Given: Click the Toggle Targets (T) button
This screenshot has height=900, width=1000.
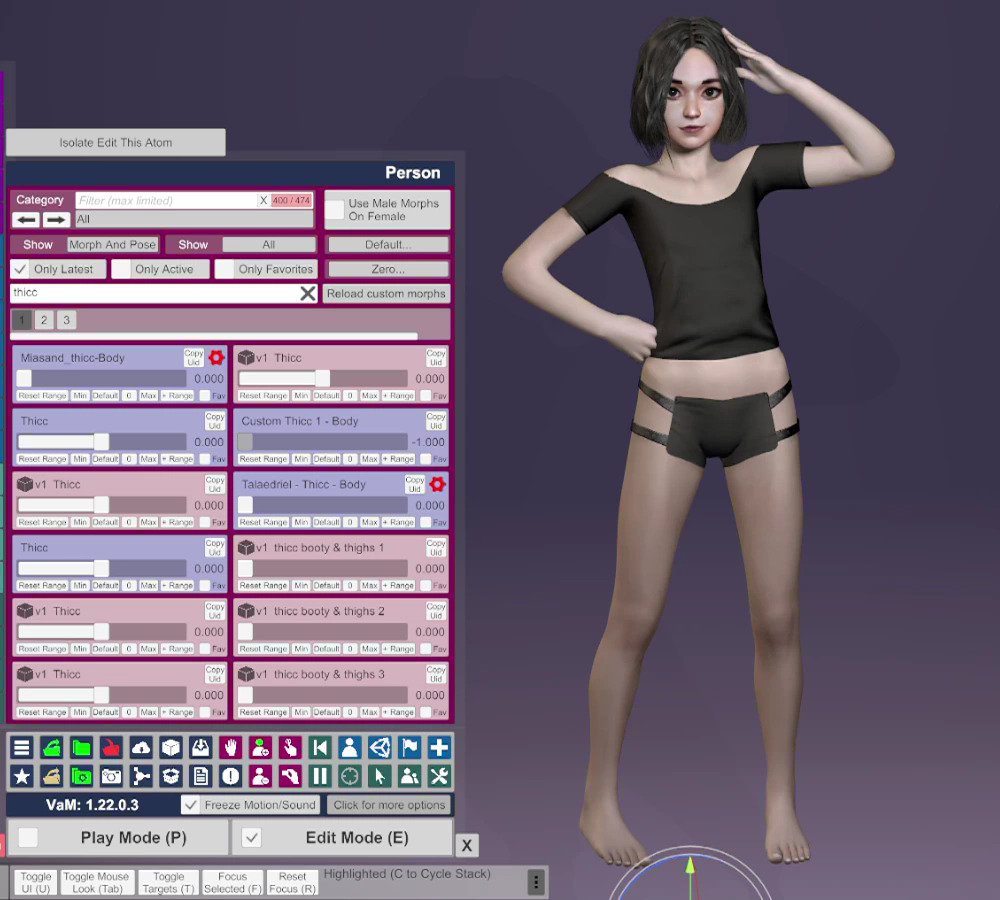Looking at the screenshot, I should click(x=168, y=882).
